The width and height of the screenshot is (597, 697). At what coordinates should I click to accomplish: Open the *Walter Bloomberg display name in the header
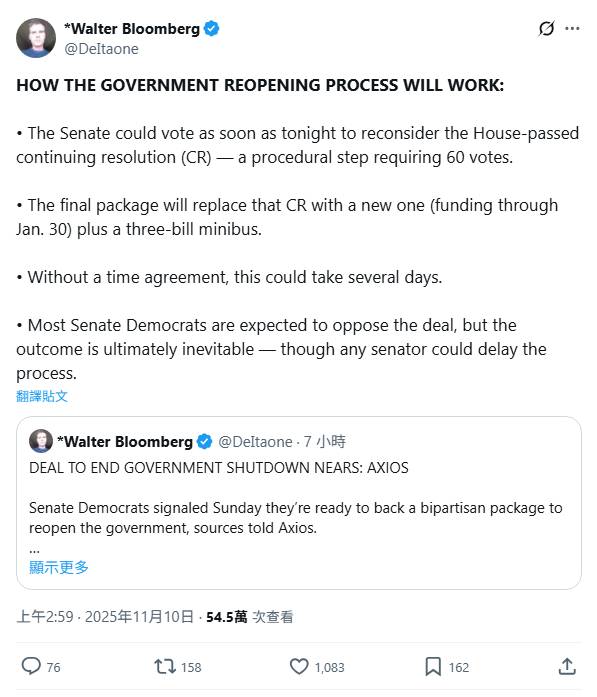(132, 28)
